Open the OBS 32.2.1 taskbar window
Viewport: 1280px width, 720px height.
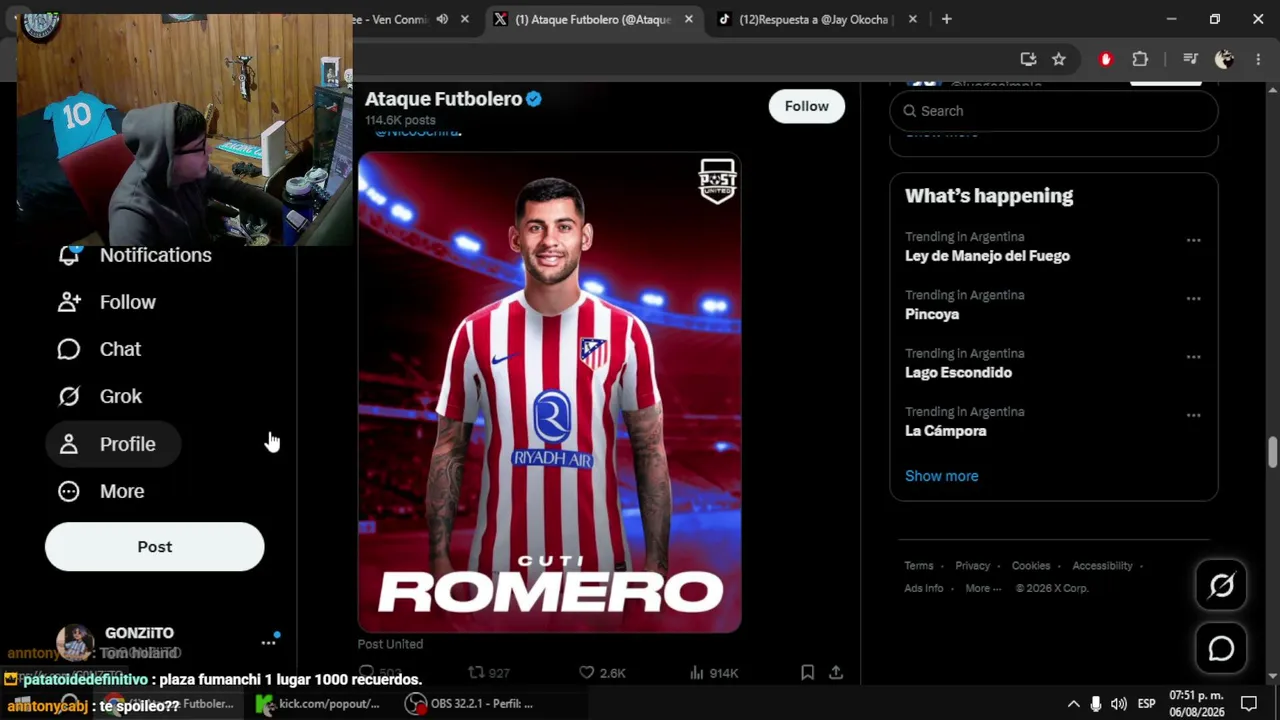pyautogui.click(x=470, y=704)
